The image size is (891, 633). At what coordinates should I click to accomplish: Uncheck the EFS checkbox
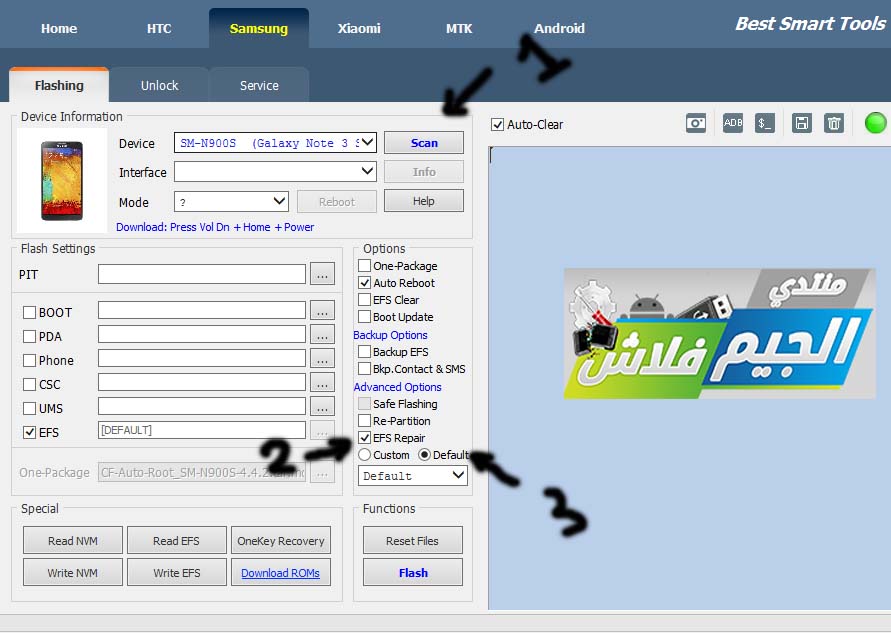29,432
